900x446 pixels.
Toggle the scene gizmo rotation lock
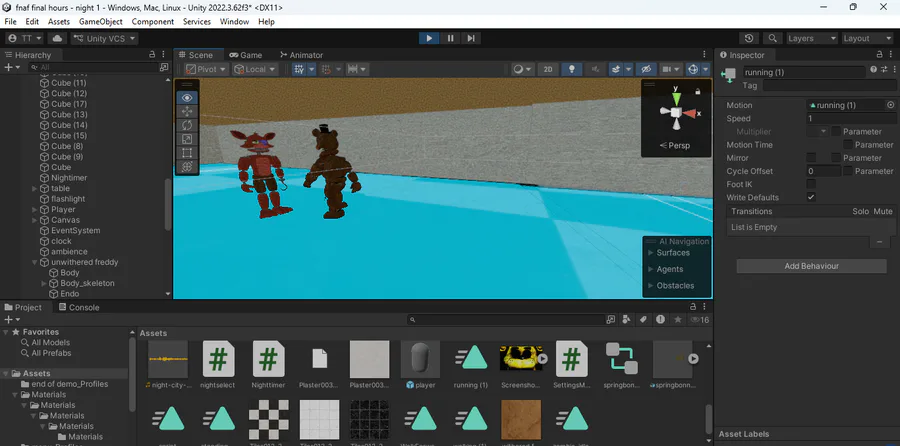698,91
